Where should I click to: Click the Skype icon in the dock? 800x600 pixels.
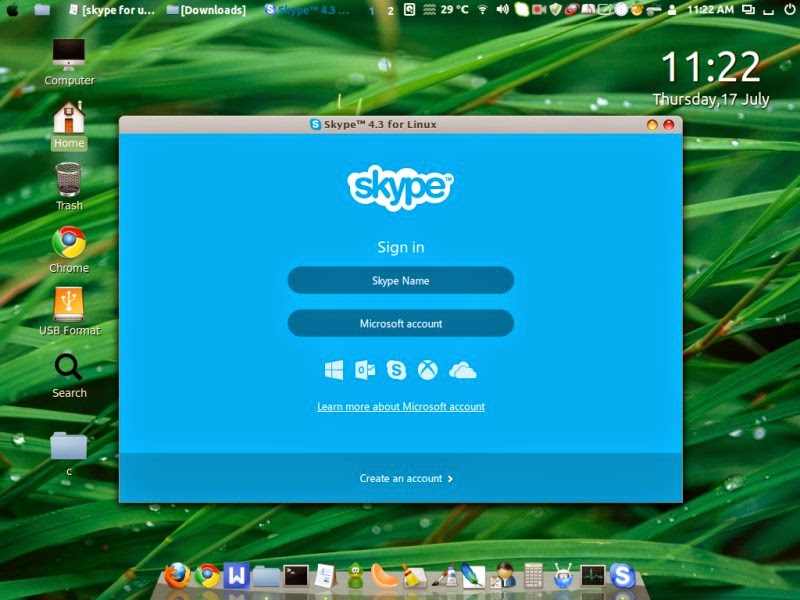pyautogui.click(x=622, y=576)
